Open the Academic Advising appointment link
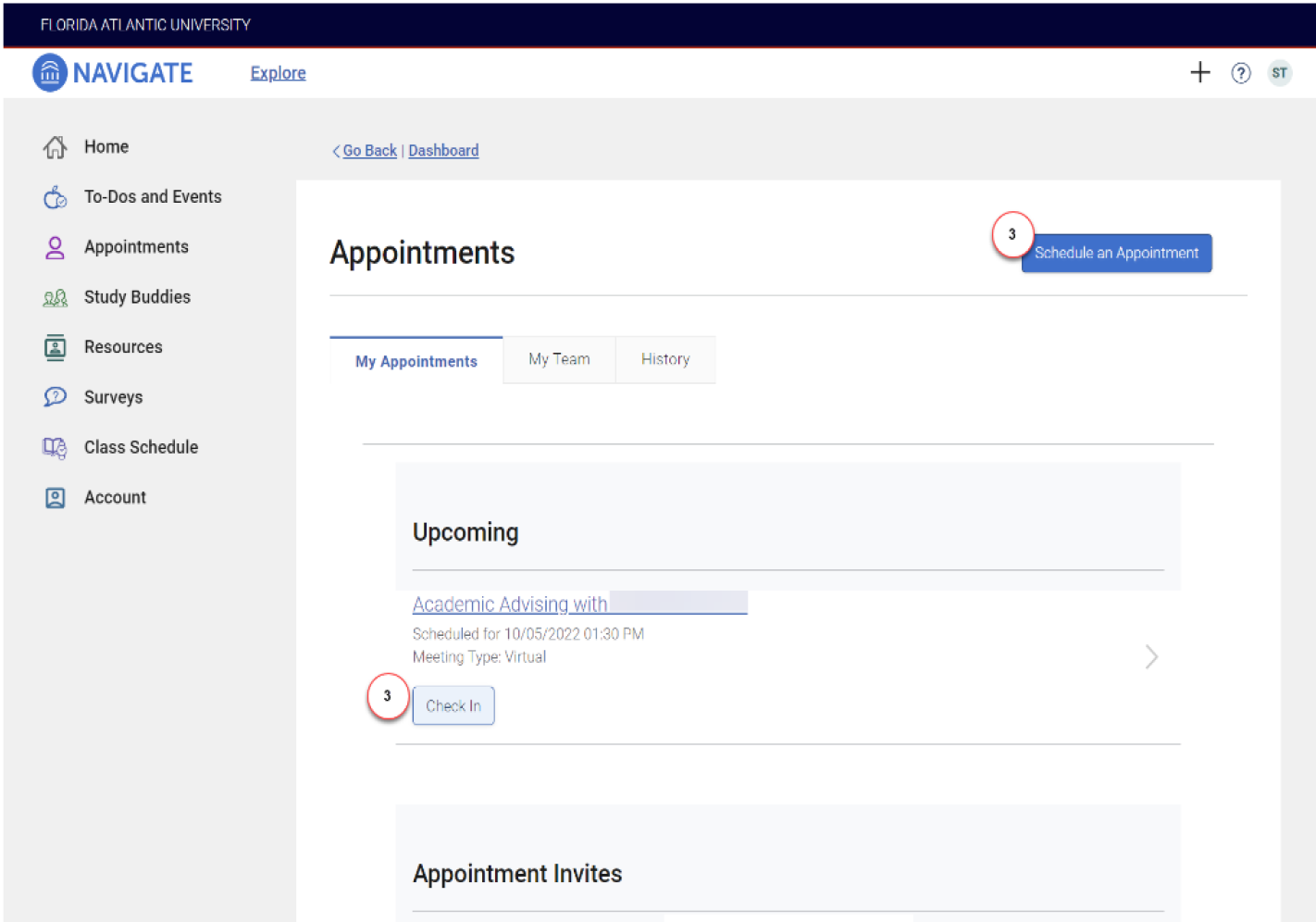1316x922 pixels. [x=510, y=604]
